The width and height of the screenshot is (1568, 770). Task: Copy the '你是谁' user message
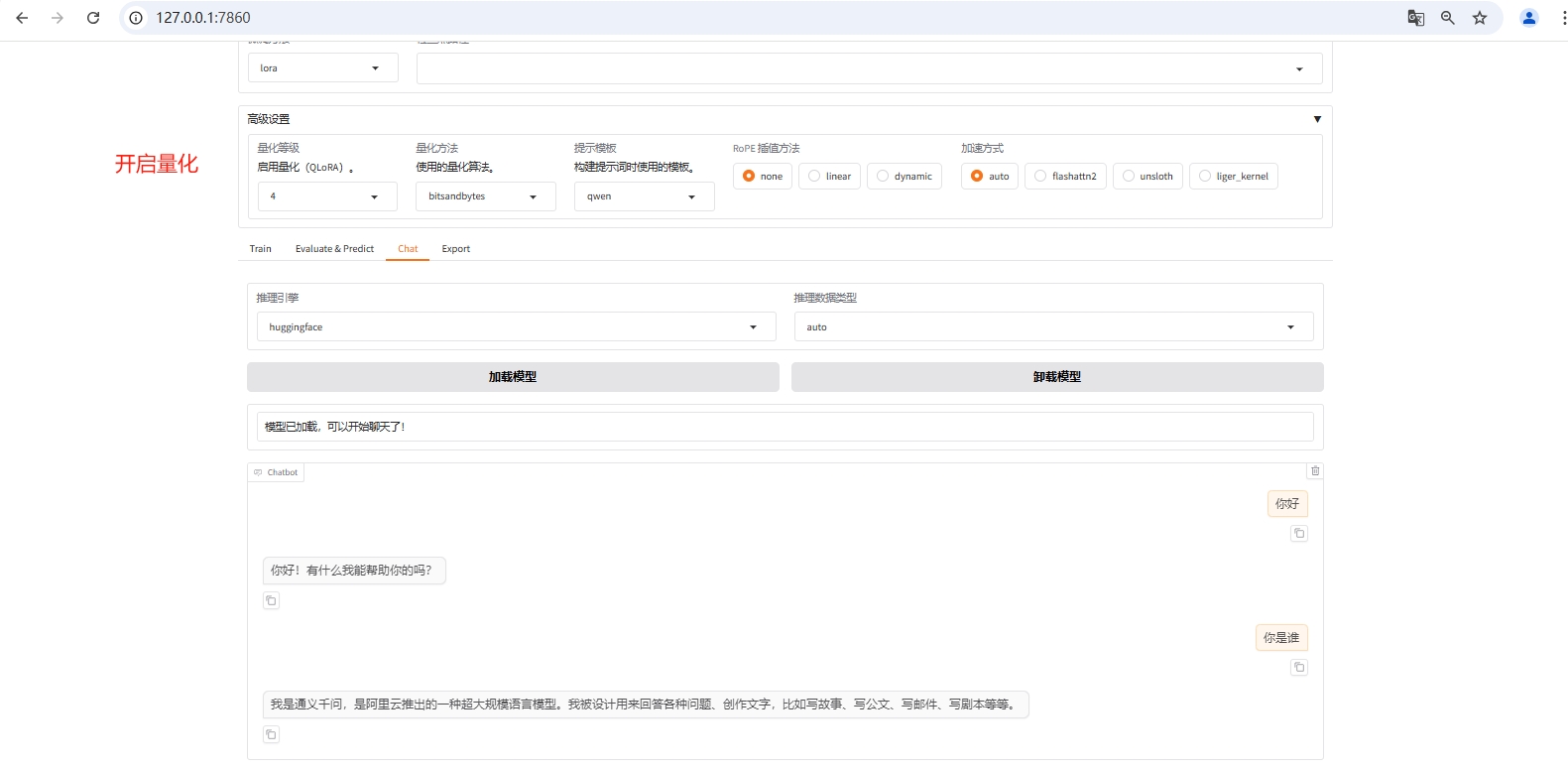[1298, 668]
